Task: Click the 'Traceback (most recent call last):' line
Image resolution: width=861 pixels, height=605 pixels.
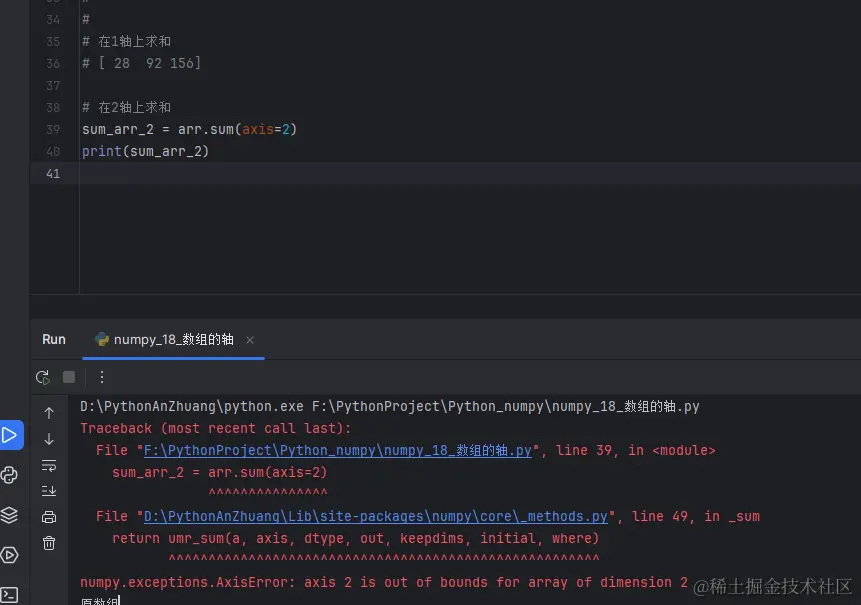Action: click(x=215, y=428)
